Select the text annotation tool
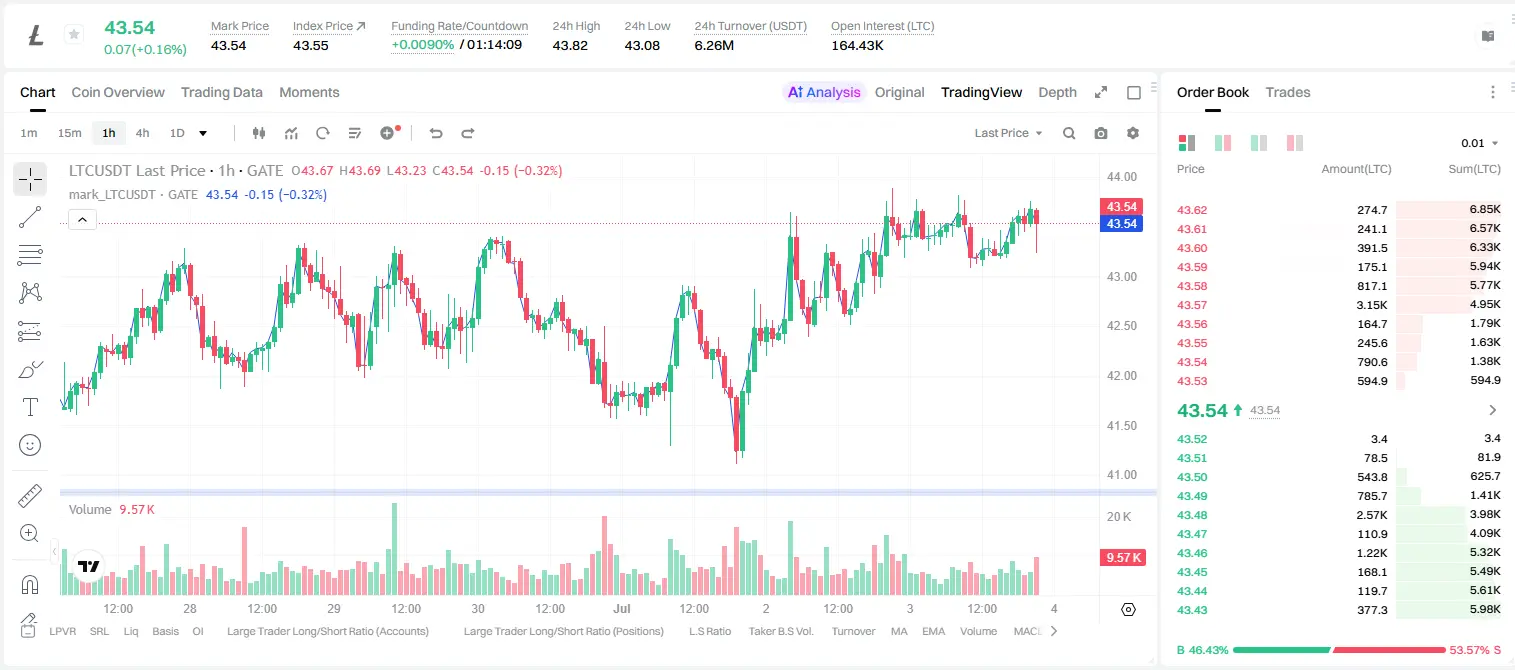1515x670 pixels. 30,407
